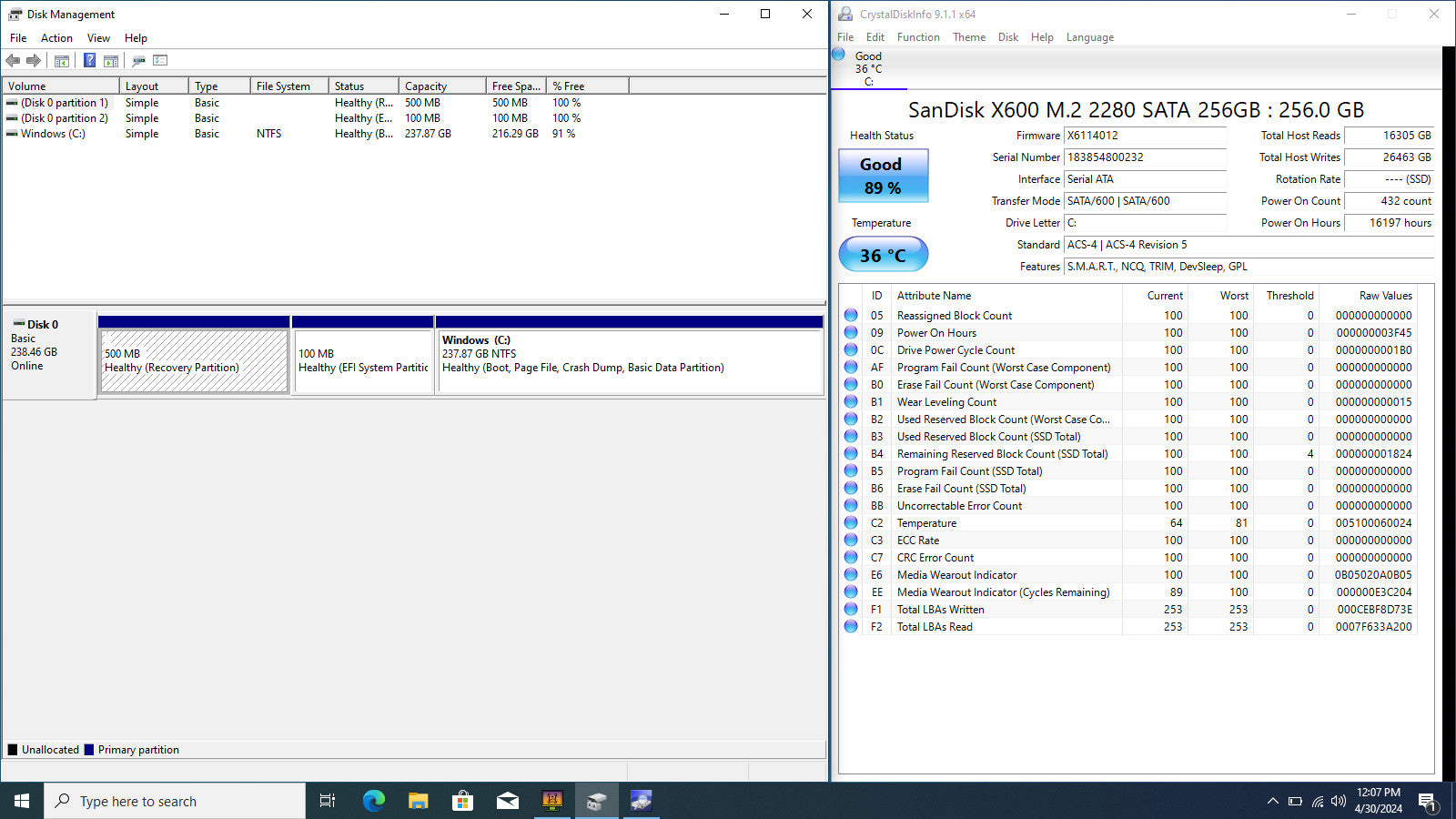Click the Serial Number field 183854800232
Image resolution: width=1456 pixels, height=819 pixels.
coord(1145,157)
